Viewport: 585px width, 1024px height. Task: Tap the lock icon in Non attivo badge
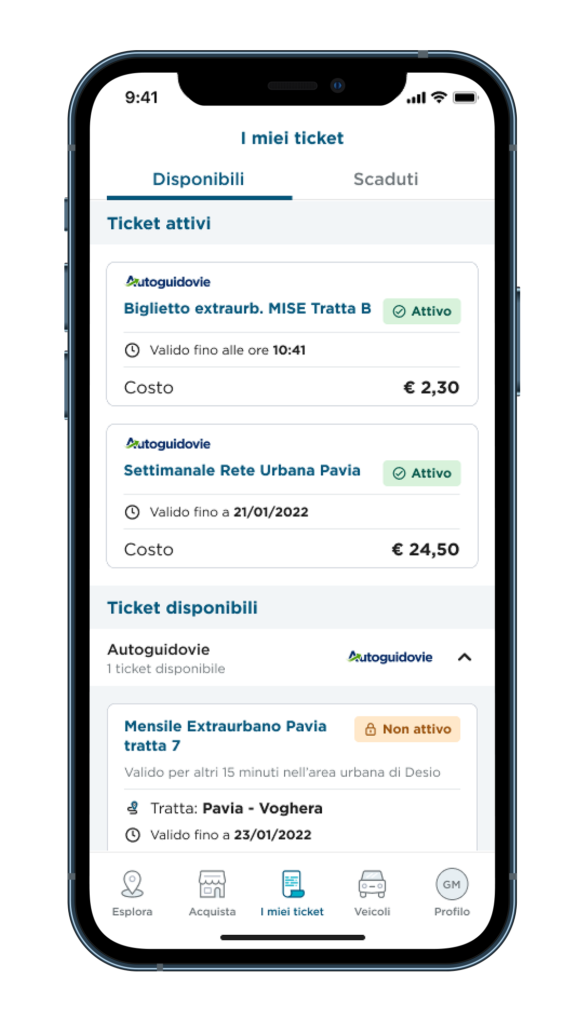click(370, 729)
